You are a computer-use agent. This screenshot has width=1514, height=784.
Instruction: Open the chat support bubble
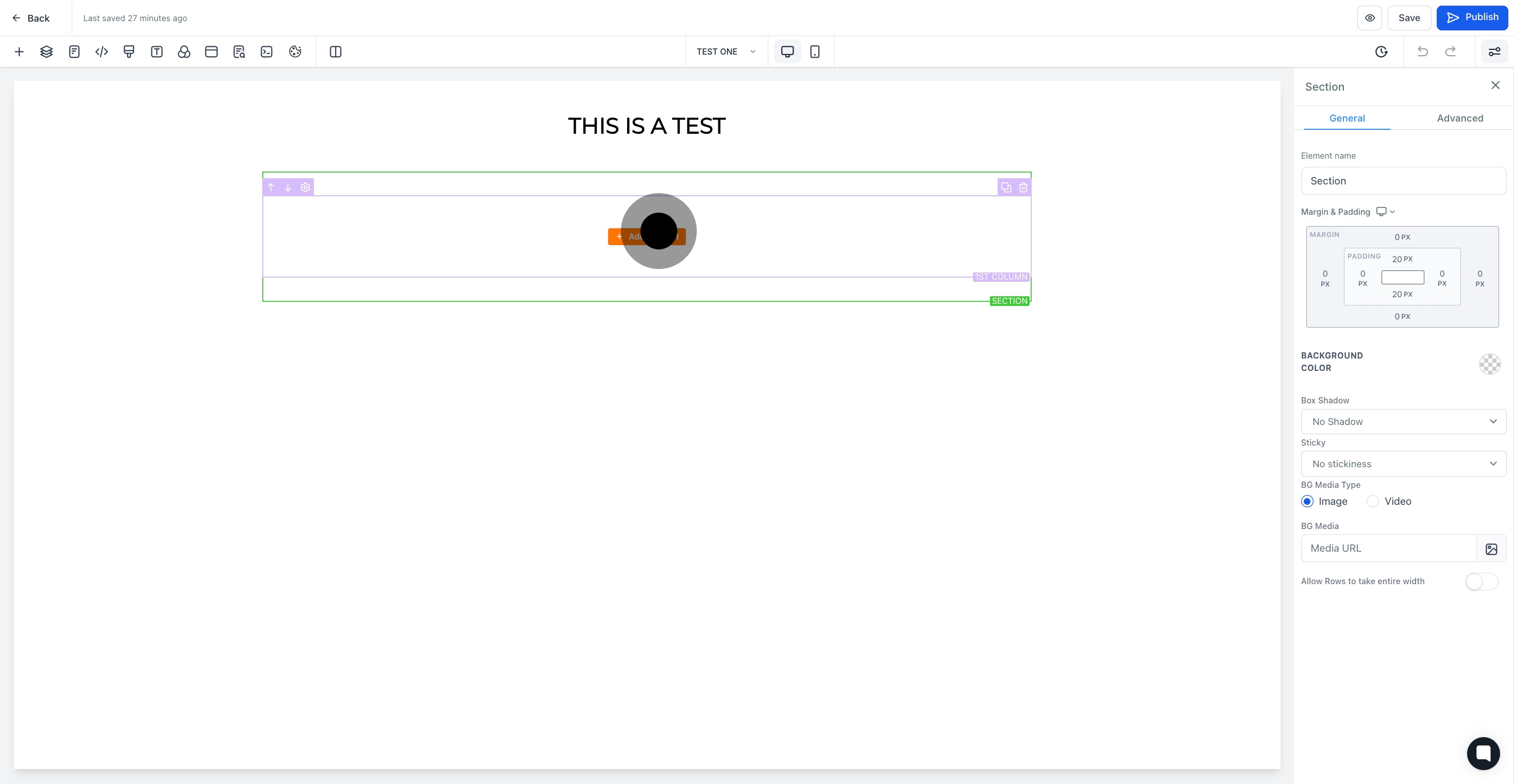[1484, 753]
